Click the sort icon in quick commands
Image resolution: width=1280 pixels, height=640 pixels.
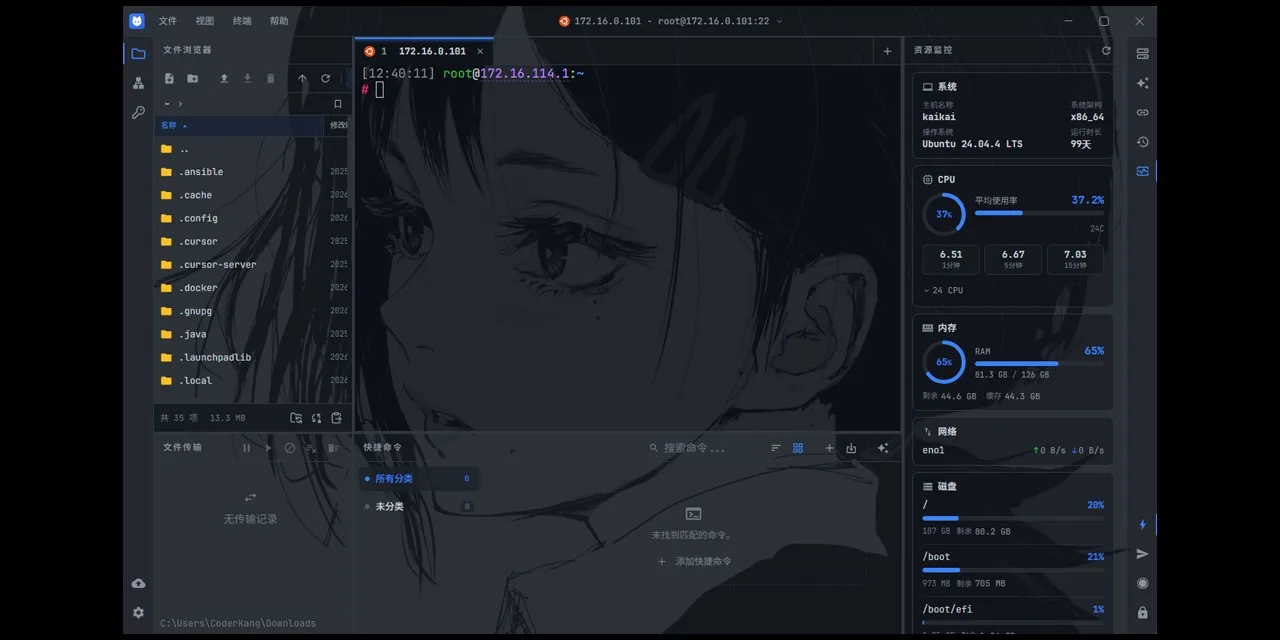pyautogui.click(x=776, y=448)
